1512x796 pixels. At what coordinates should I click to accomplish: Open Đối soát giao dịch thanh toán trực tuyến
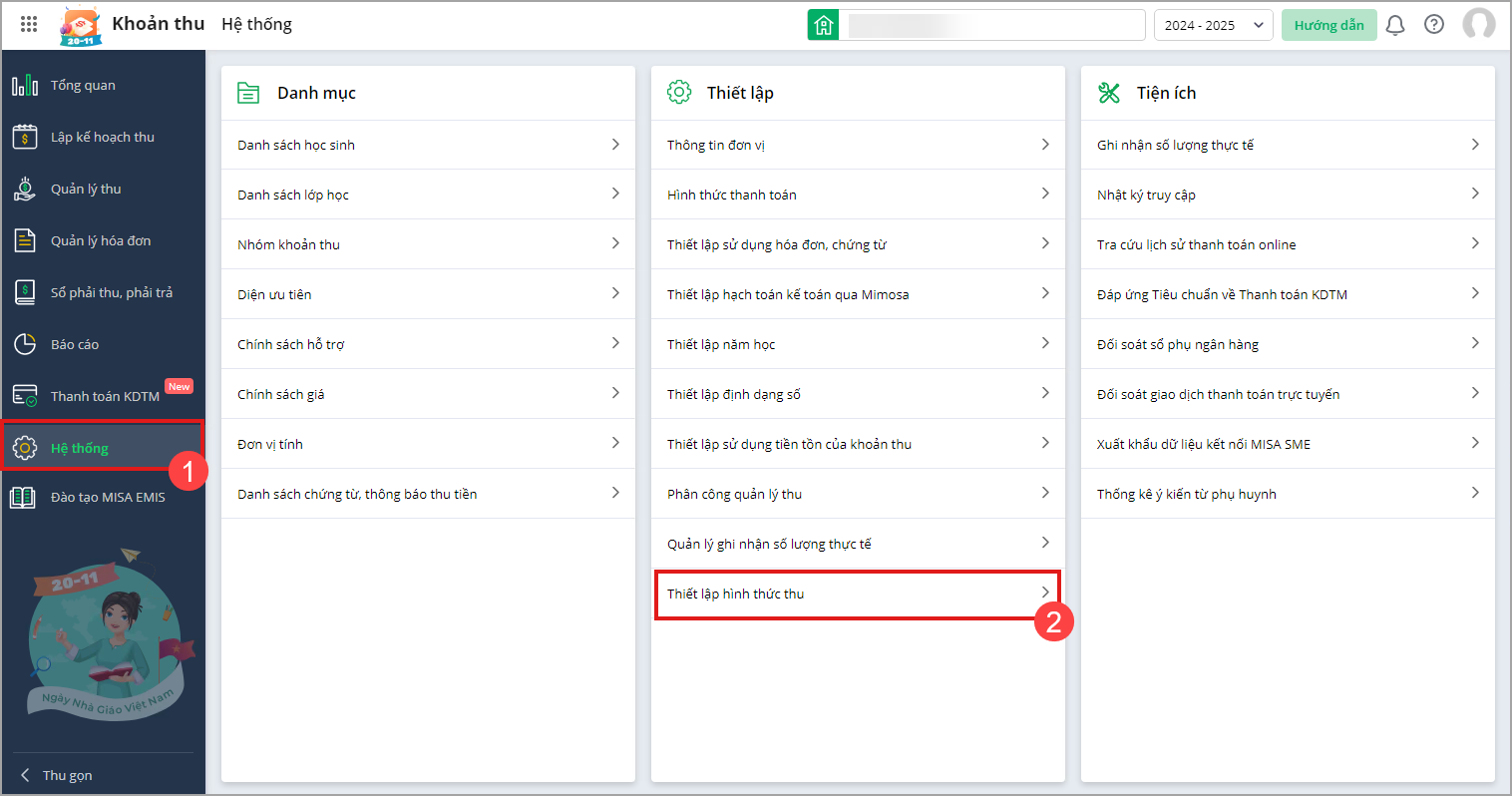(x=1288, y=394)
